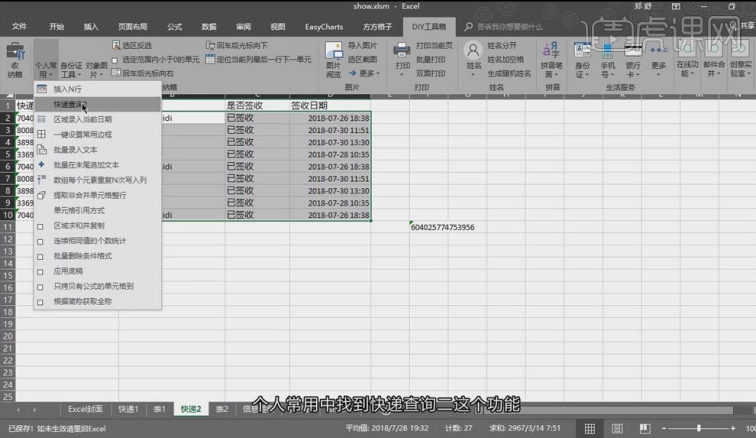This screenshot has height=438, width=756.
Task: Click the 姓名分开 button
Action: (x=502, y=45)
